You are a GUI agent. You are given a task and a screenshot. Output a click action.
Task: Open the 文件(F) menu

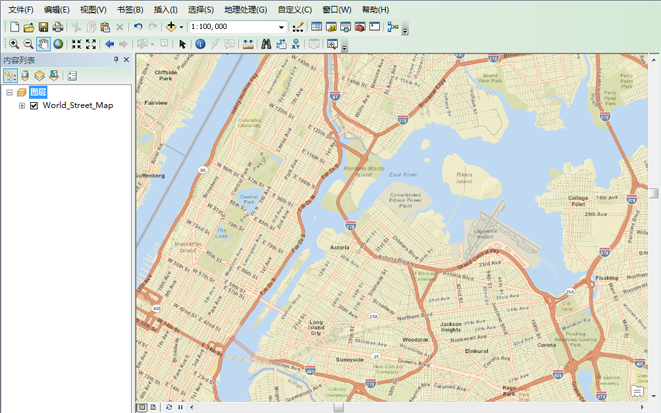click(x=21, y=10)
